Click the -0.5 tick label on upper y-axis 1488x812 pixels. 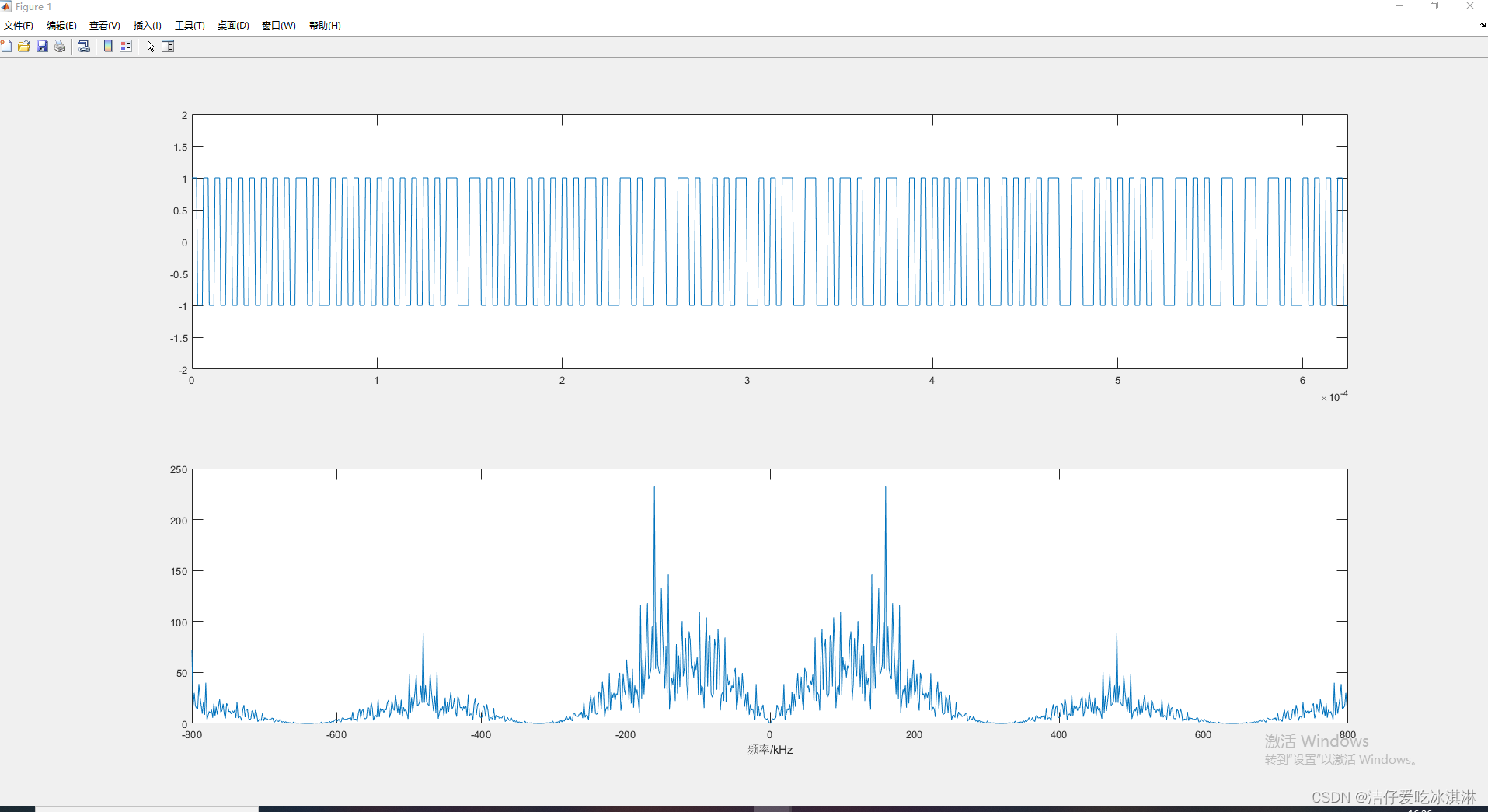click(x=179, y=275)
